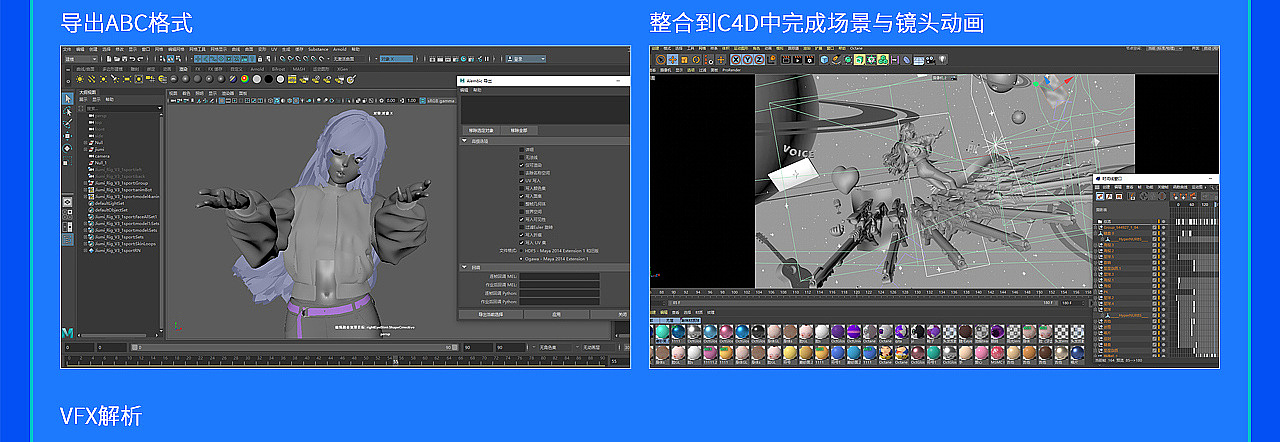Open the Substance menu in Maya menu bar
The height and width of the screenshot is (442, 1280).
tap(318, 49)
